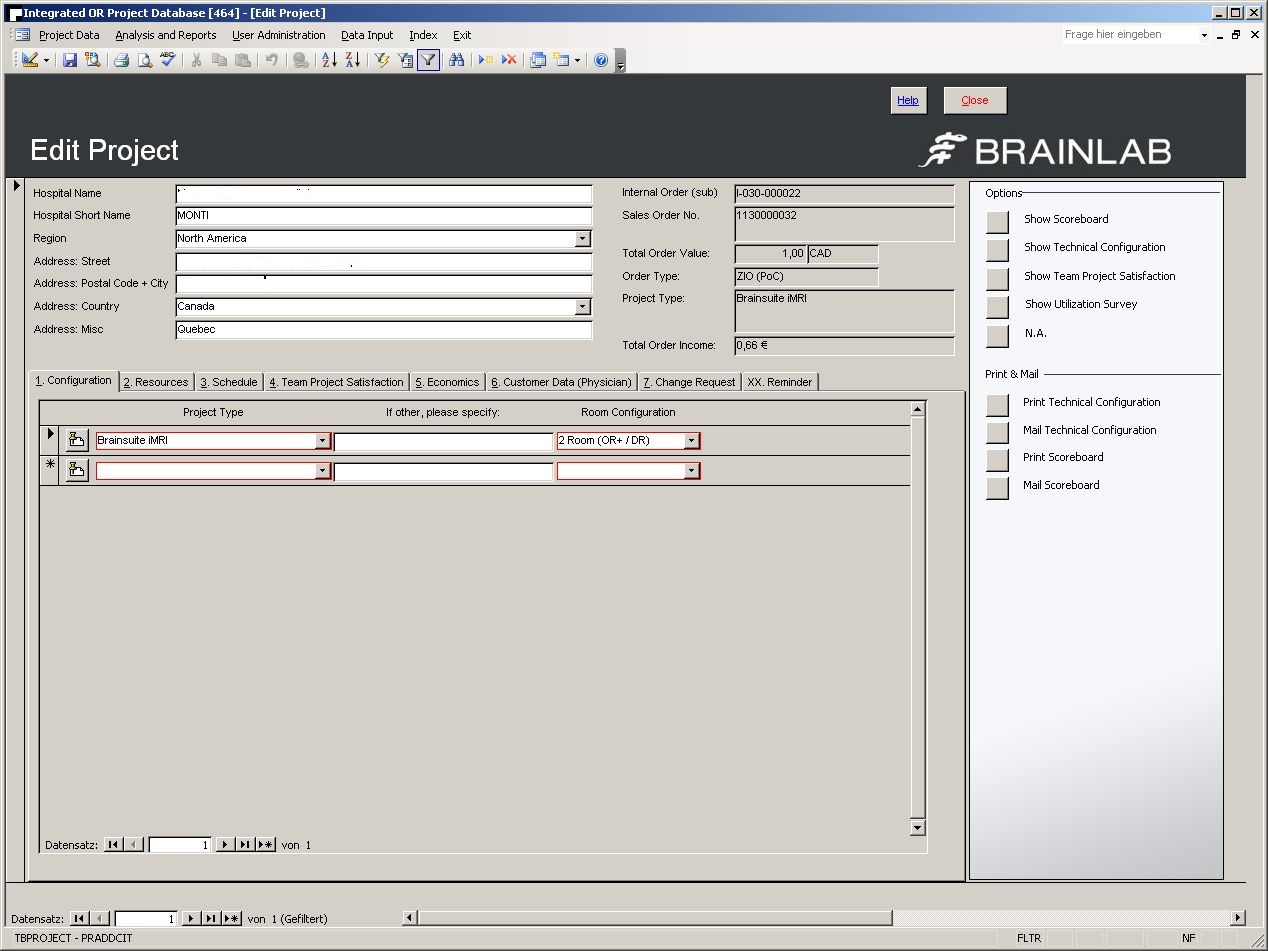This screenshot has height=951, width=1268.
Task: Expand the Design view dropdown arrow
Action: (x=46, y=61)
